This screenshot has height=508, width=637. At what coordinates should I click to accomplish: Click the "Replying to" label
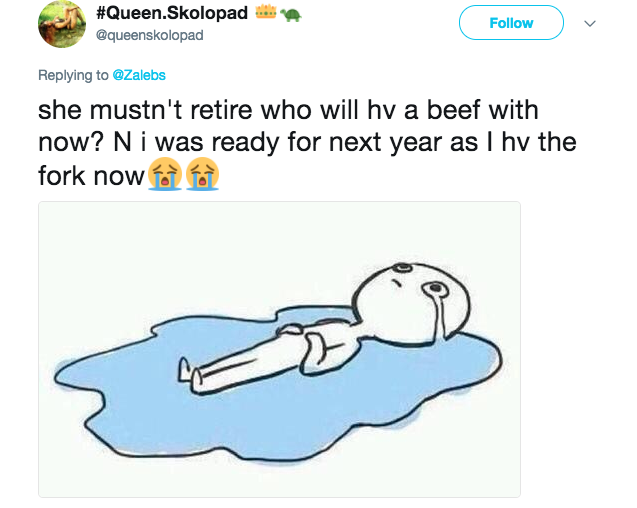click(73, 75)
